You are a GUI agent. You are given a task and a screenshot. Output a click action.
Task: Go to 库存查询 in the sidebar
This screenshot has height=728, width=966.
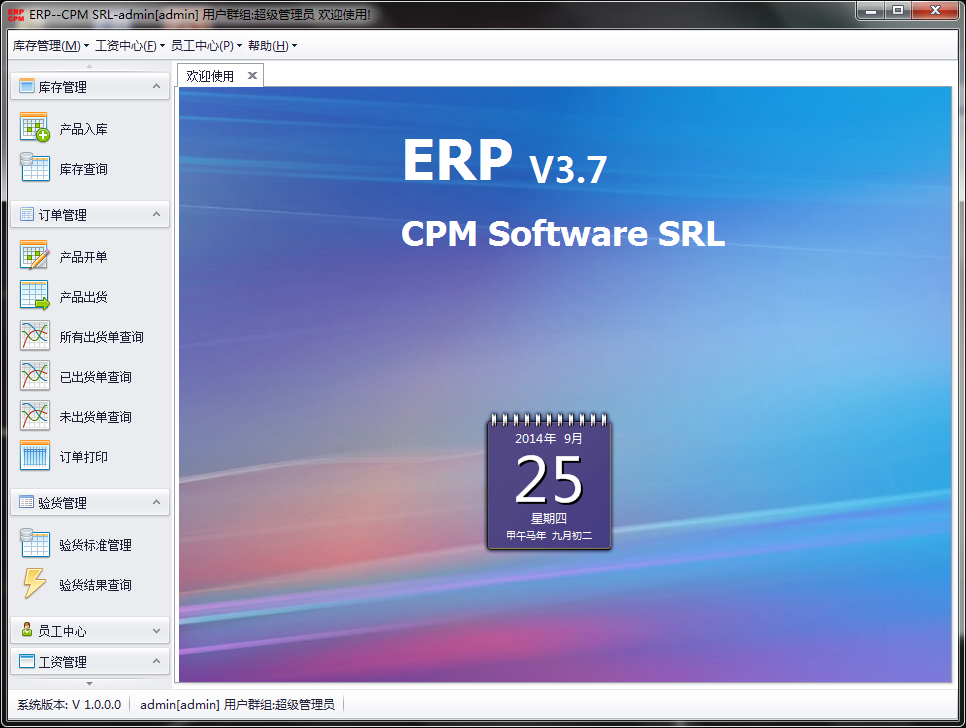(x=83, y=169)
